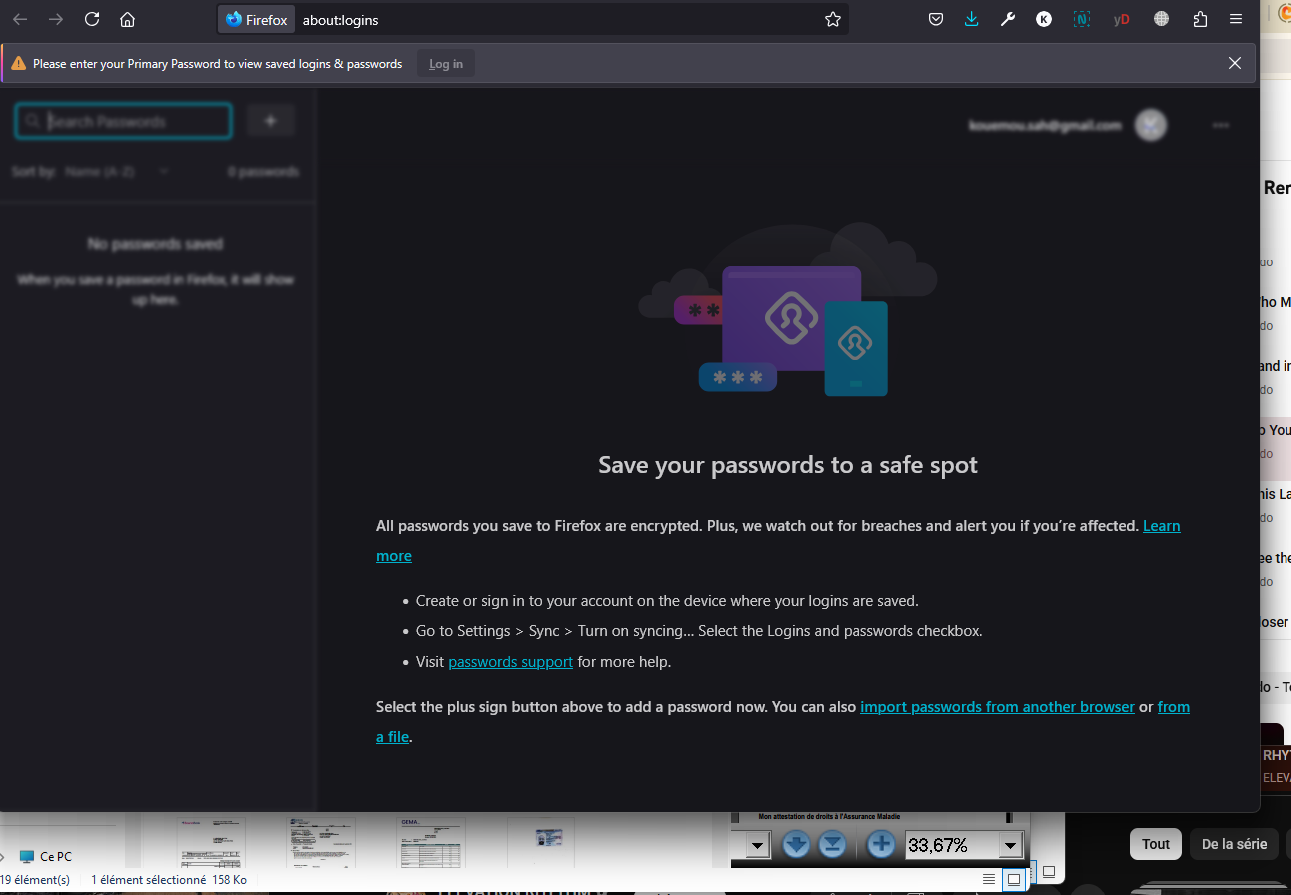Click the about:logins address bar text
The image size is (1291, 895).
click(x=341, y=19)
